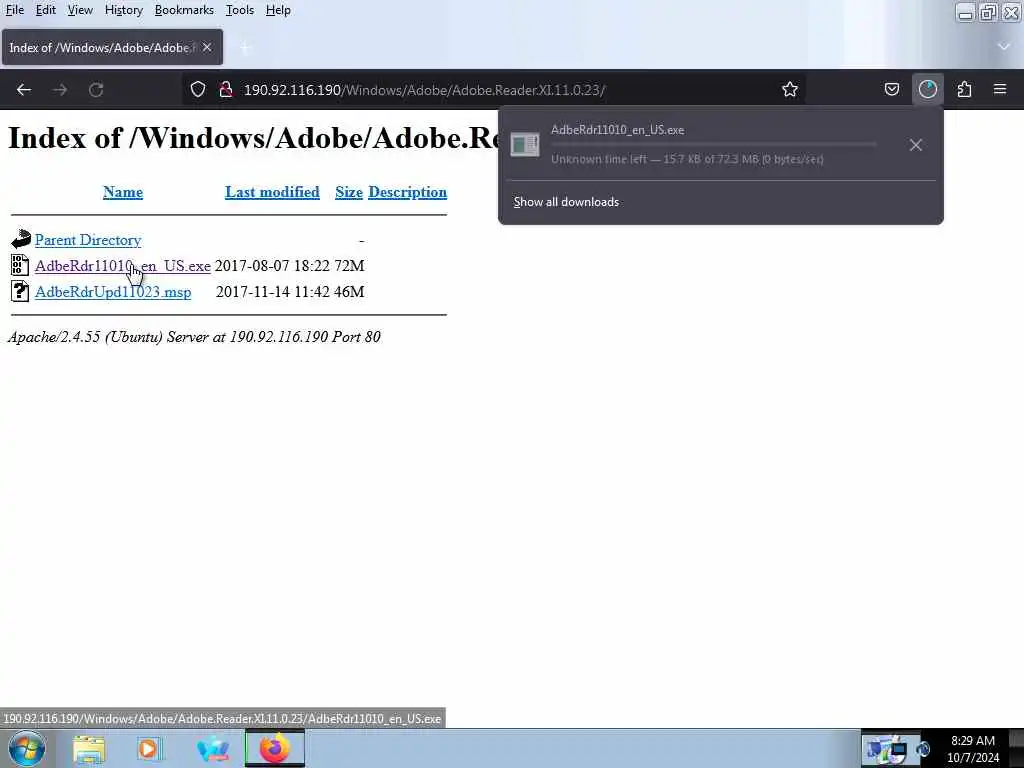Image resolution: width=1024 pixels, height=768 pixels.
Task: Open a new tab with plus button
Action: (244, 48)
